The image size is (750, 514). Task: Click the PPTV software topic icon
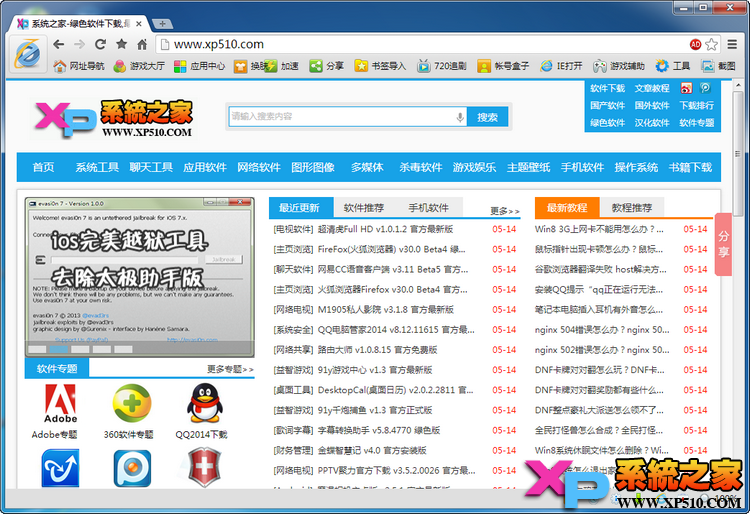pos(132,468)
